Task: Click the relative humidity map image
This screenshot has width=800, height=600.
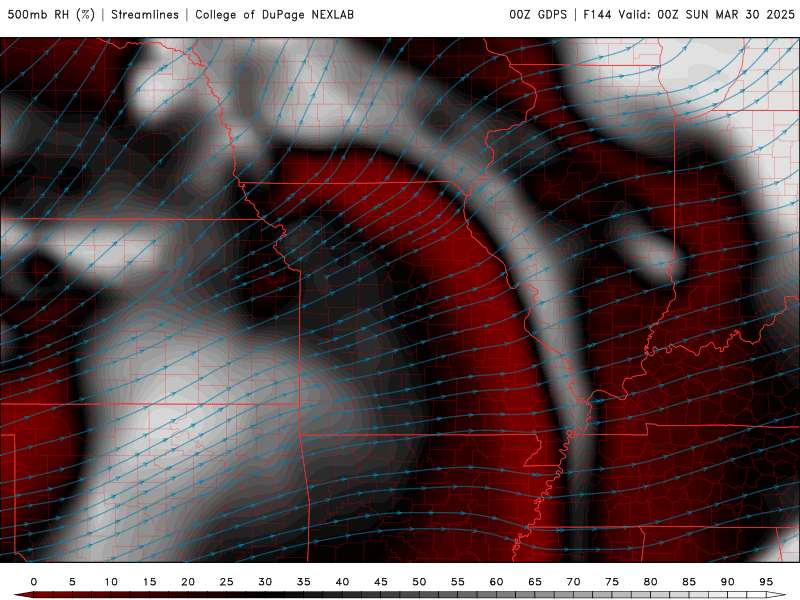Action: pos(400,300)
